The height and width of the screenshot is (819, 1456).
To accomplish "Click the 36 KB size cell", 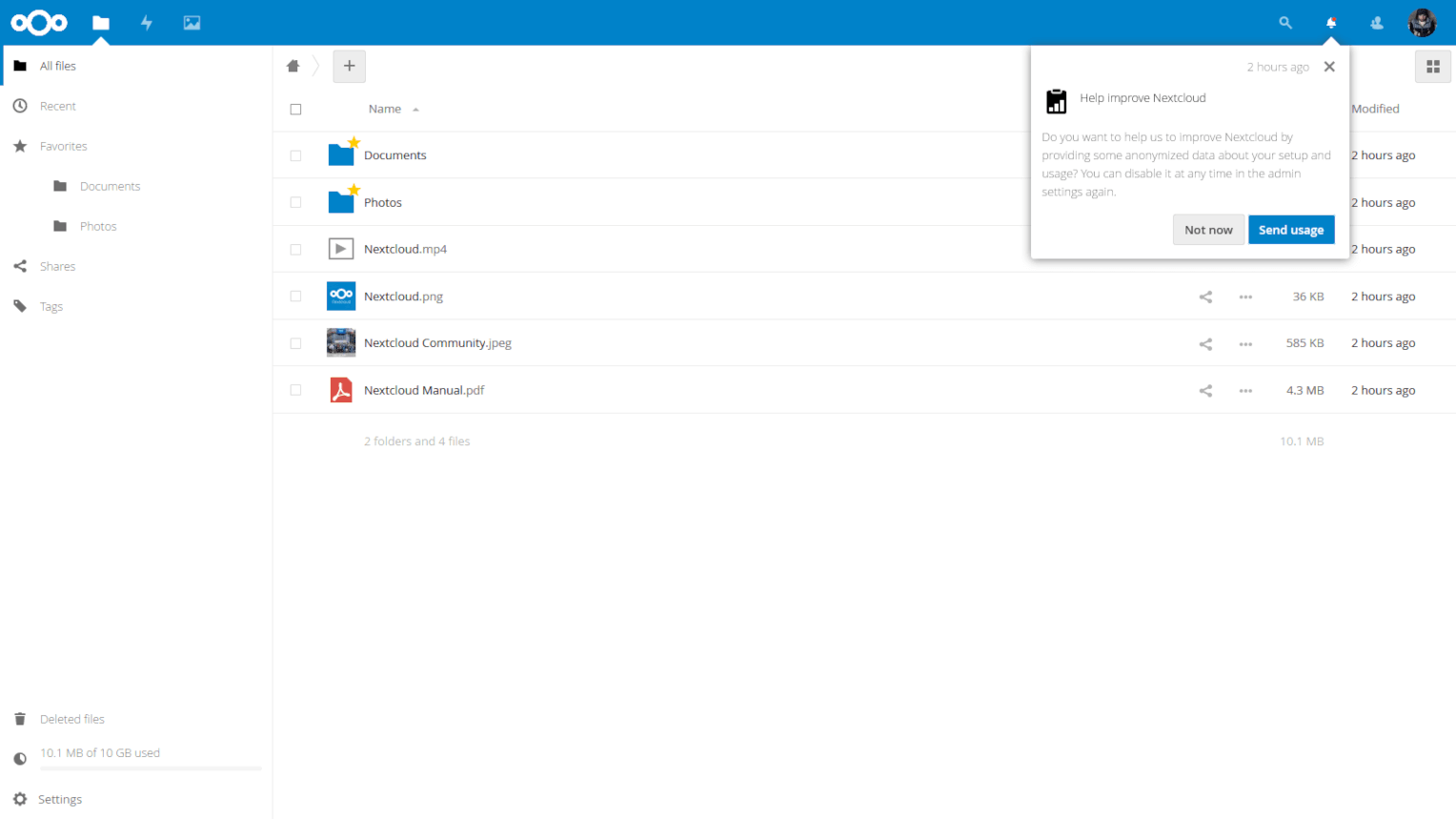I will click(x=1308, y=297).
